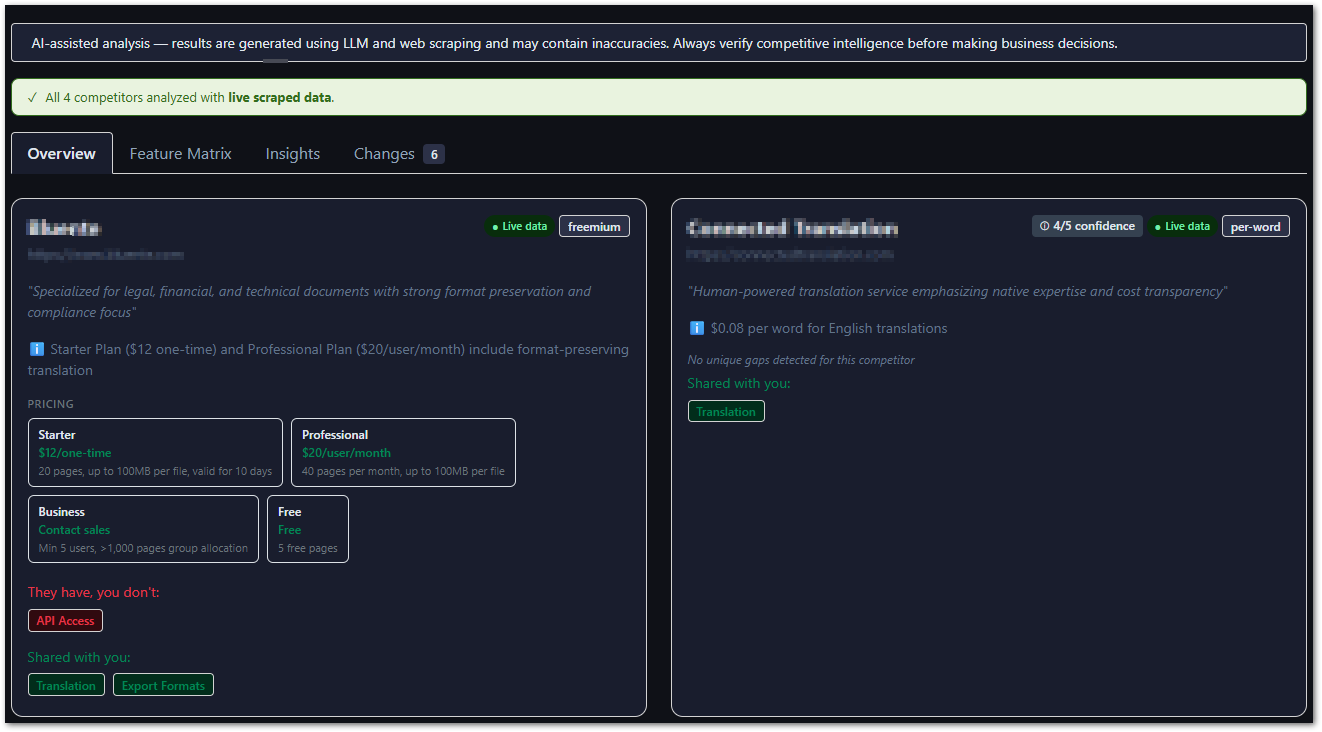This screenshot has width=1322, height=732.
Task: Click the Export Formats tag
Action: pos(163,685)
